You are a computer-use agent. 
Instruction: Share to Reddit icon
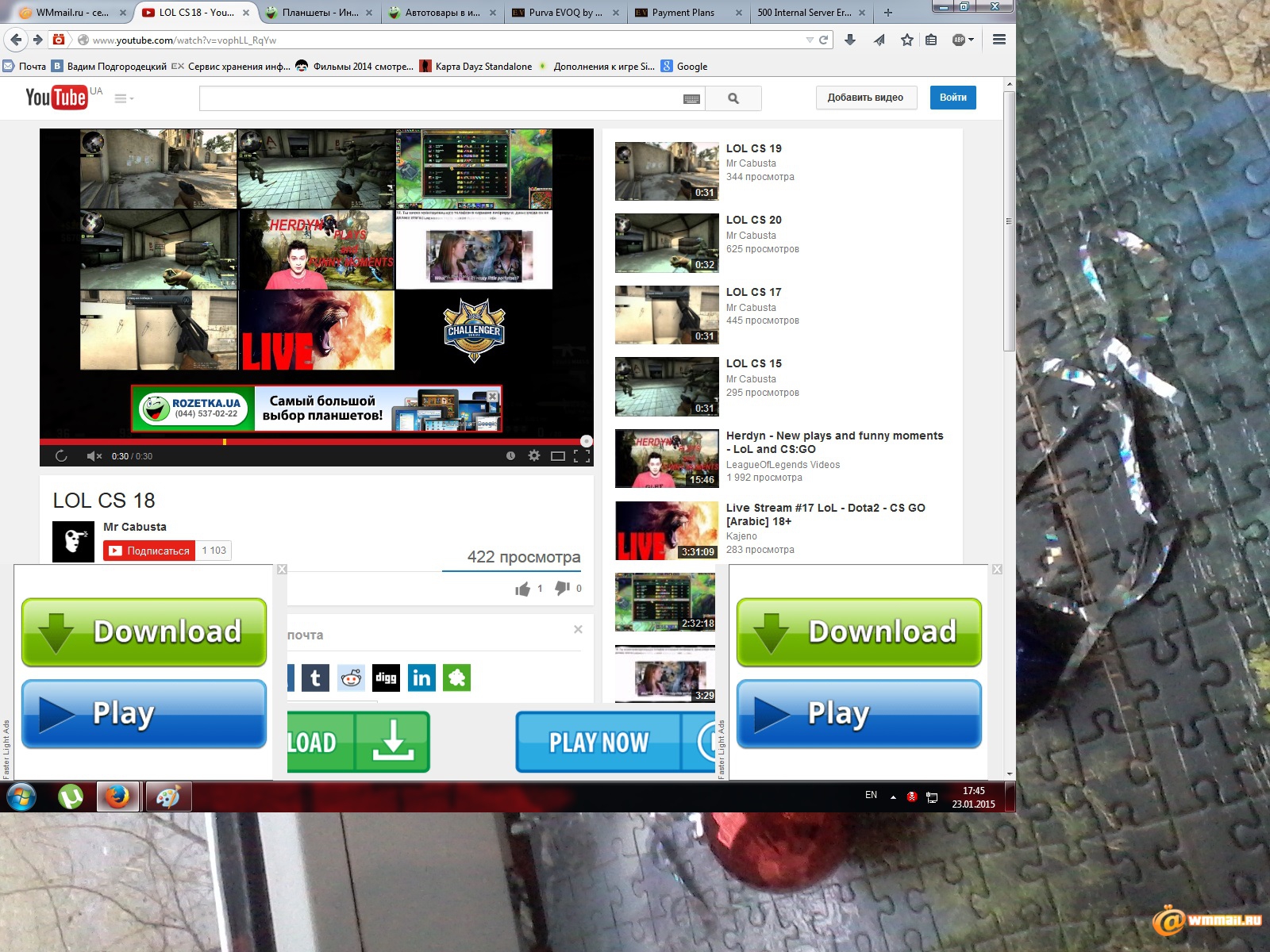click(x=351, y=678)
